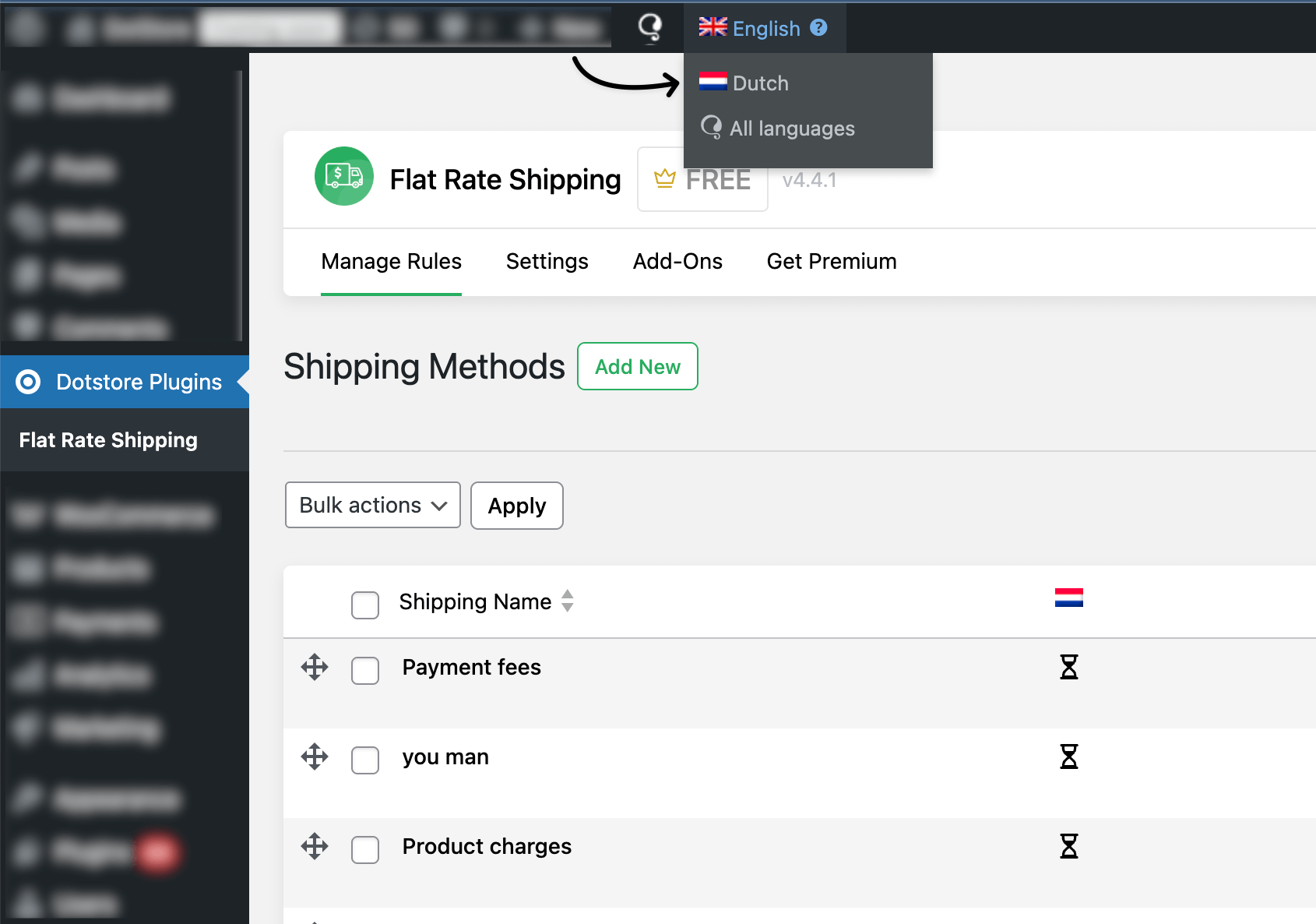Image resolution: width=1316 pixels, height=924 pixels.
Task: Click the Shipping Methods page heading
Action: pyautogui.click(x=424, y=366)
